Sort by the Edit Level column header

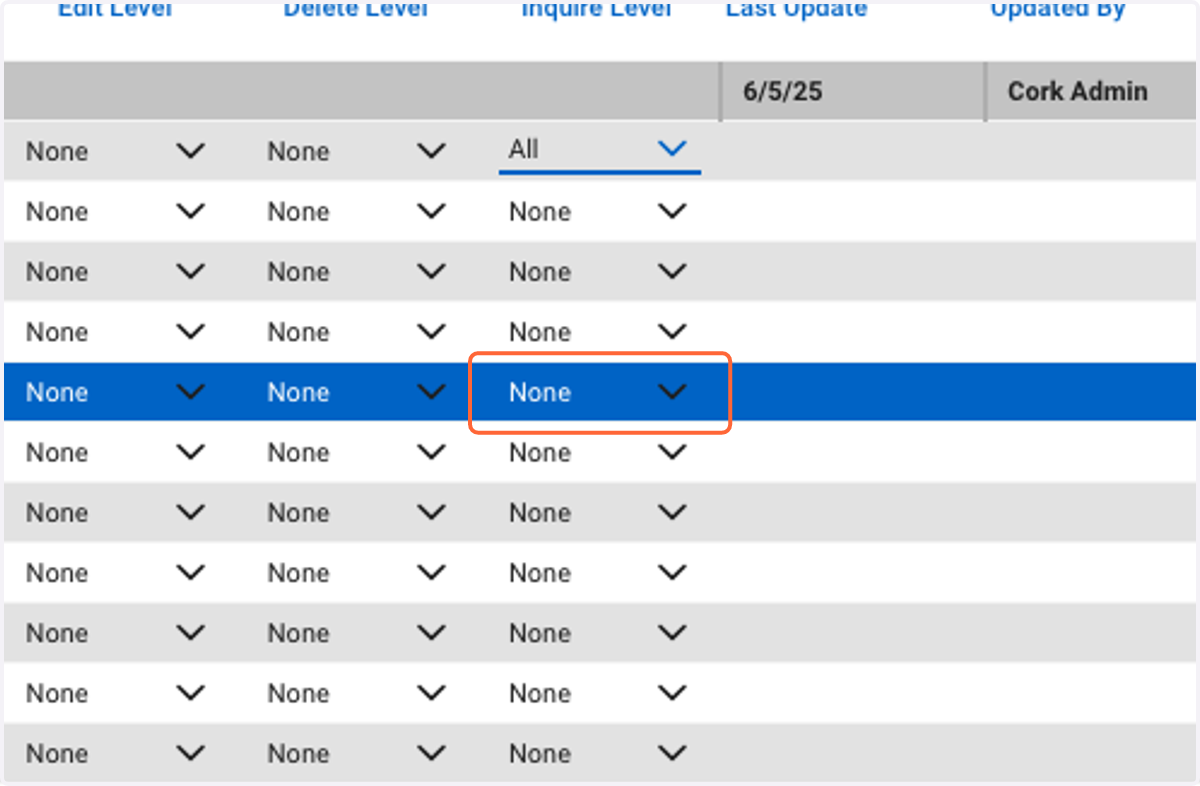coord(115,9)
